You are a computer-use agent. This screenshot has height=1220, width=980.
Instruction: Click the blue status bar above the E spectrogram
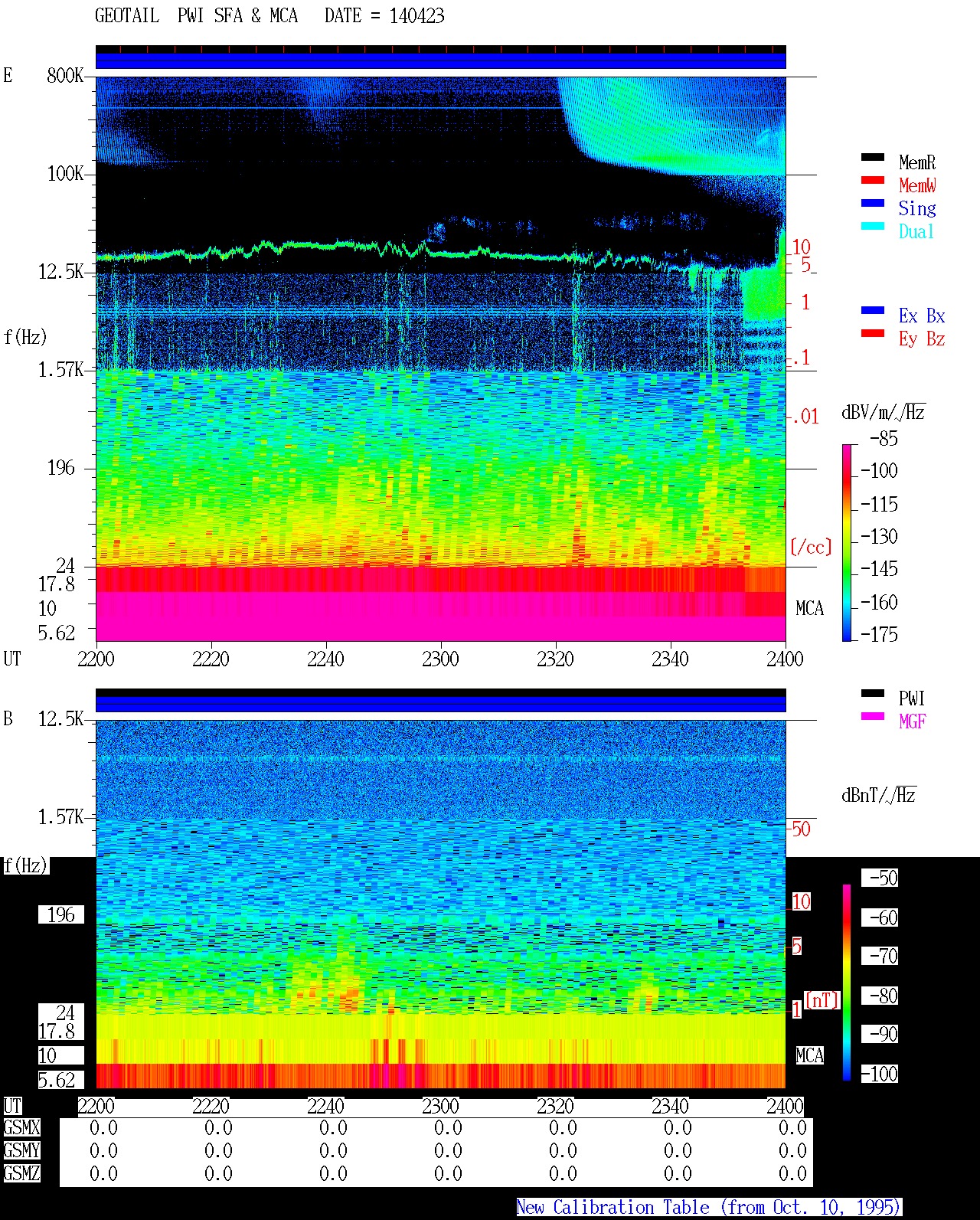441,61
